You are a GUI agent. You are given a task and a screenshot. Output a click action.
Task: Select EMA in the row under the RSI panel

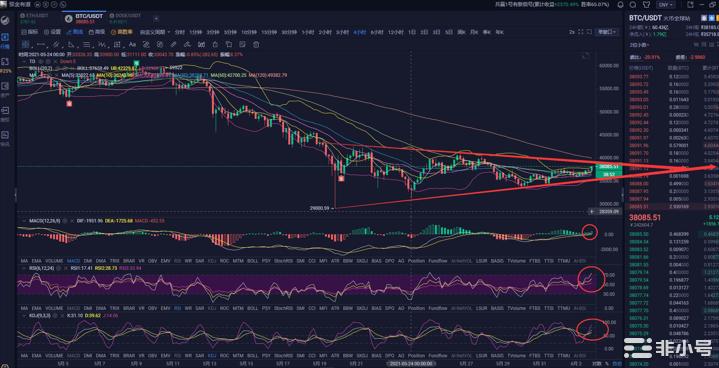point(37,308)
